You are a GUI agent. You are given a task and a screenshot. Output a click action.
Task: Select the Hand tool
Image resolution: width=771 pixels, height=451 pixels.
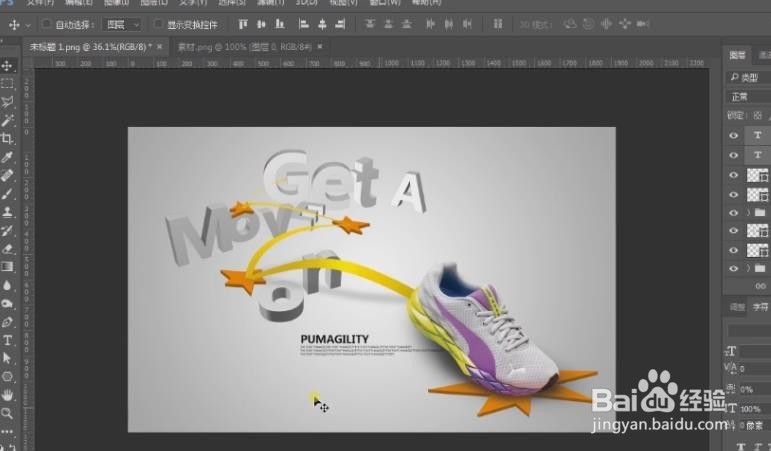(x=7, y=395)
